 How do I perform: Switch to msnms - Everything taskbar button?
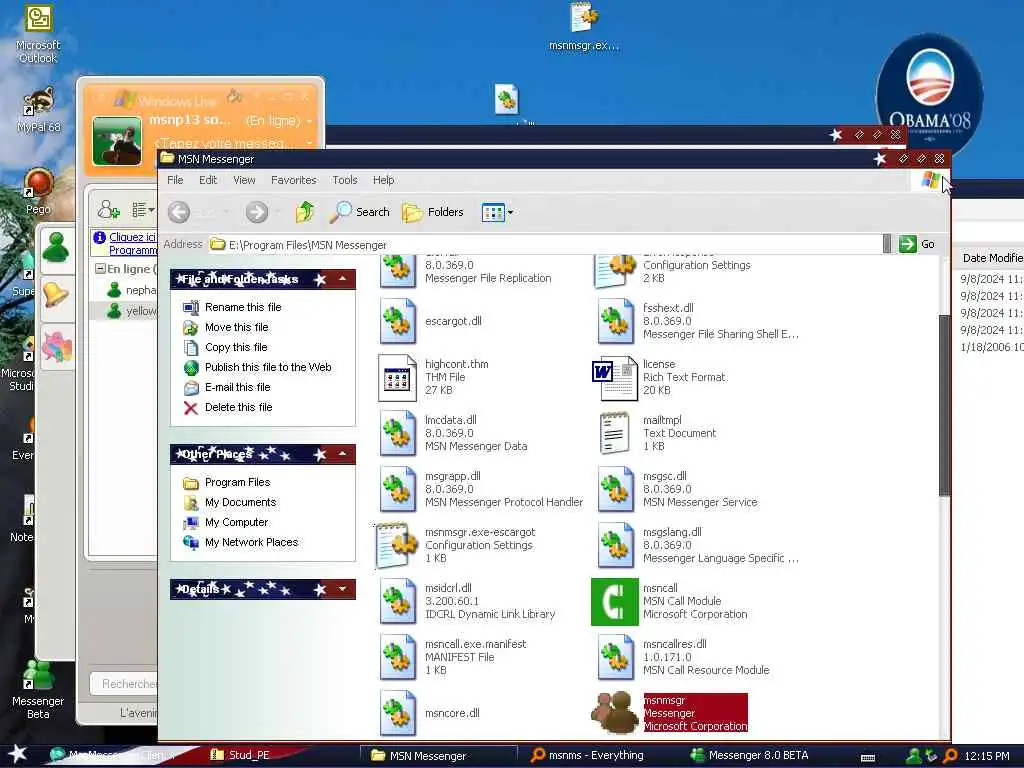[587, 755]
